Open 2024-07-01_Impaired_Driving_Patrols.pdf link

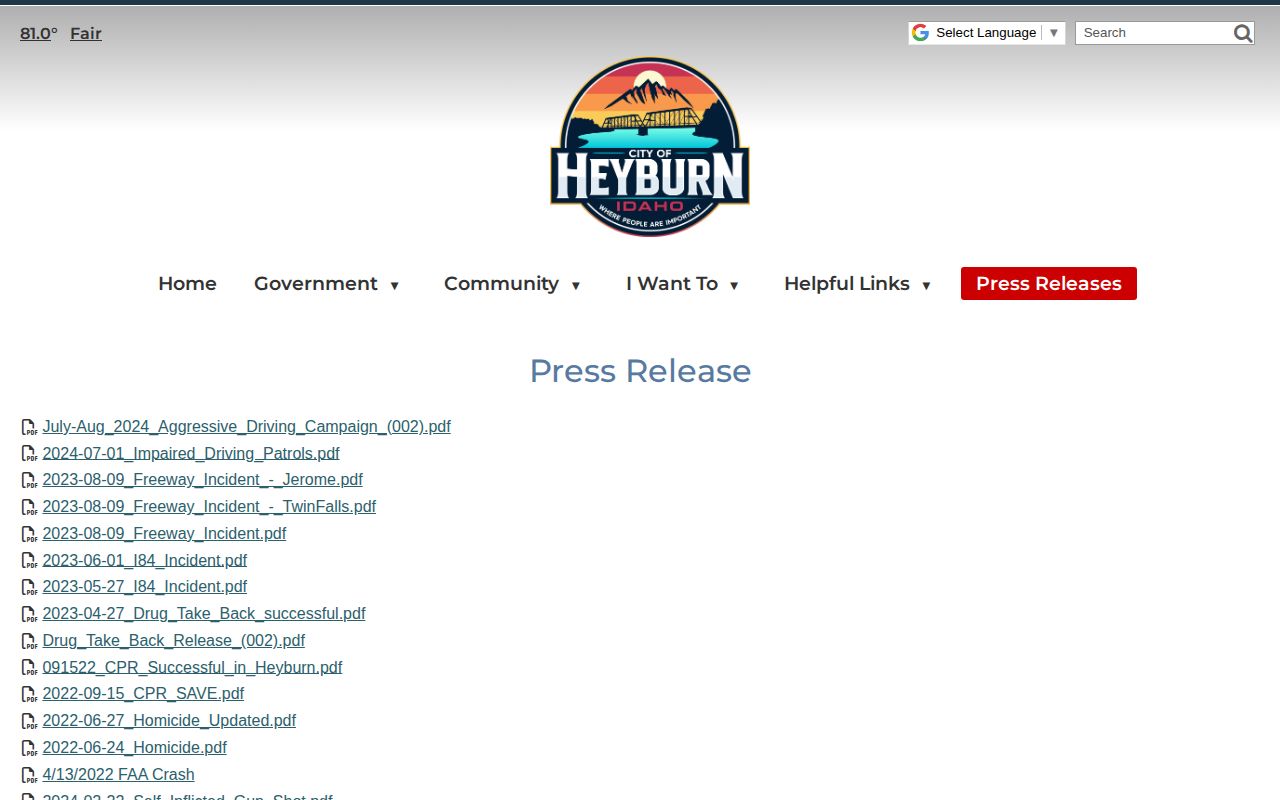coord(191,454)
